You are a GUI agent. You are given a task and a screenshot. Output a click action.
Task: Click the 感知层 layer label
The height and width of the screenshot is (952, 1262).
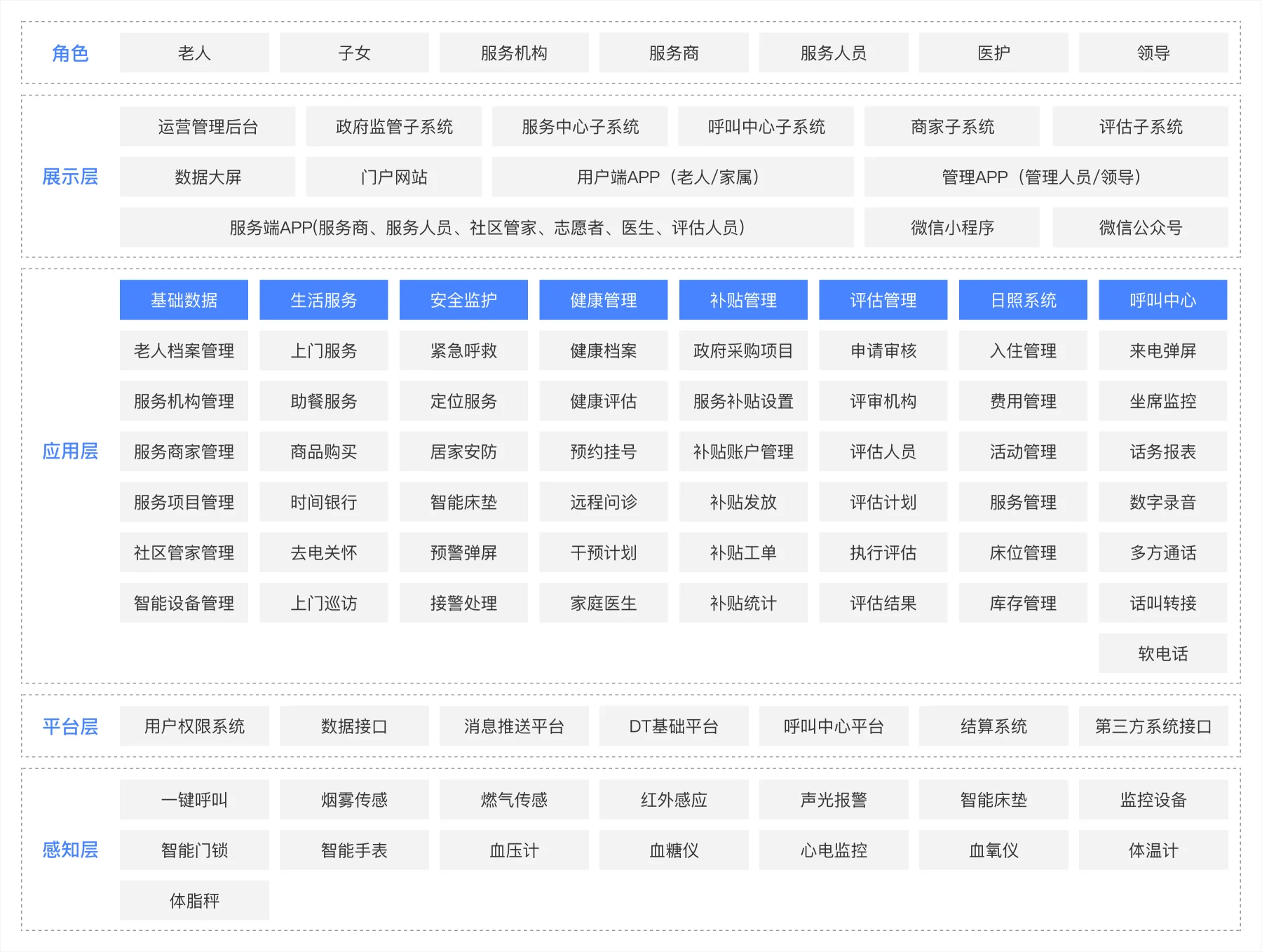tap(70, 850)
